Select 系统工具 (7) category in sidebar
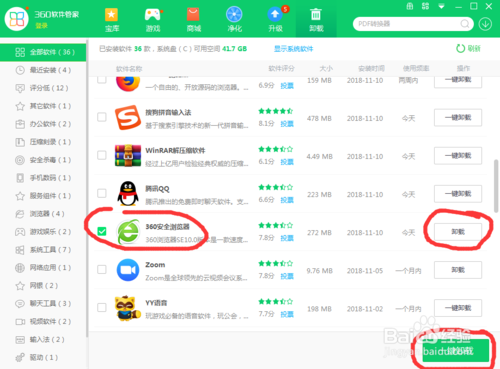Viewport: 500px width, 369px height. click(43, 250)
